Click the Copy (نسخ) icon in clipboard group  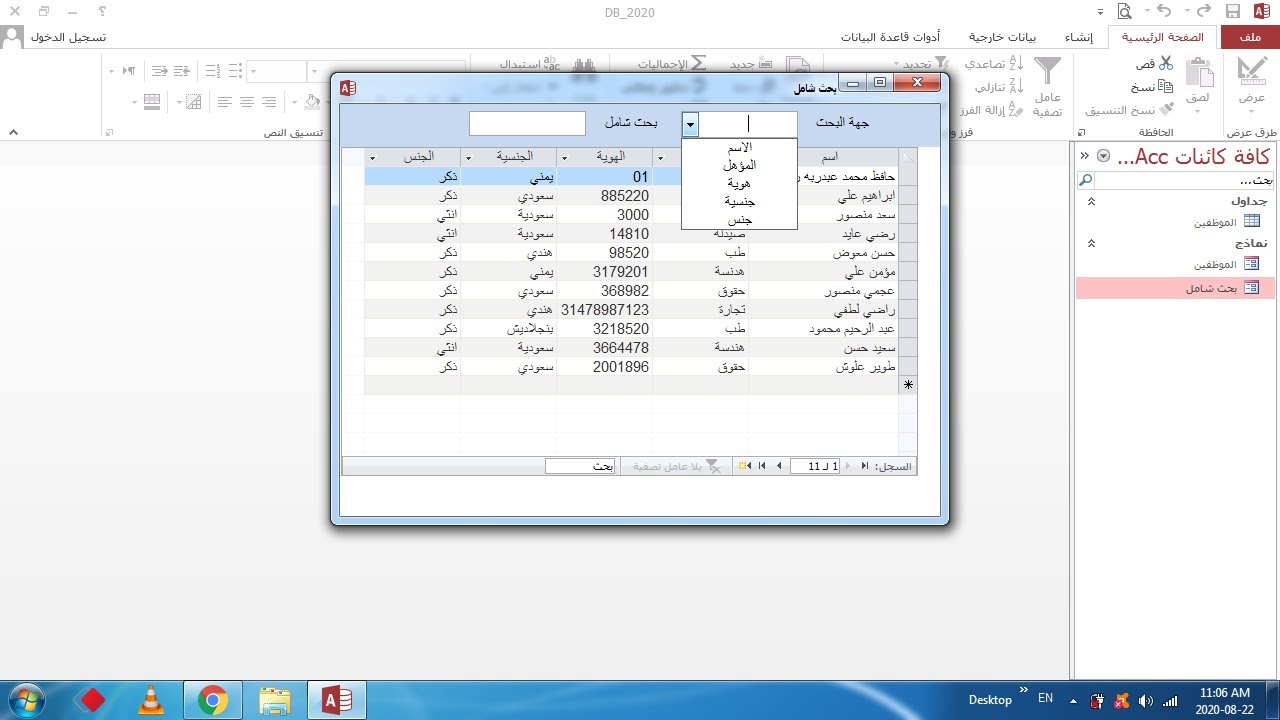(1166, 87)
